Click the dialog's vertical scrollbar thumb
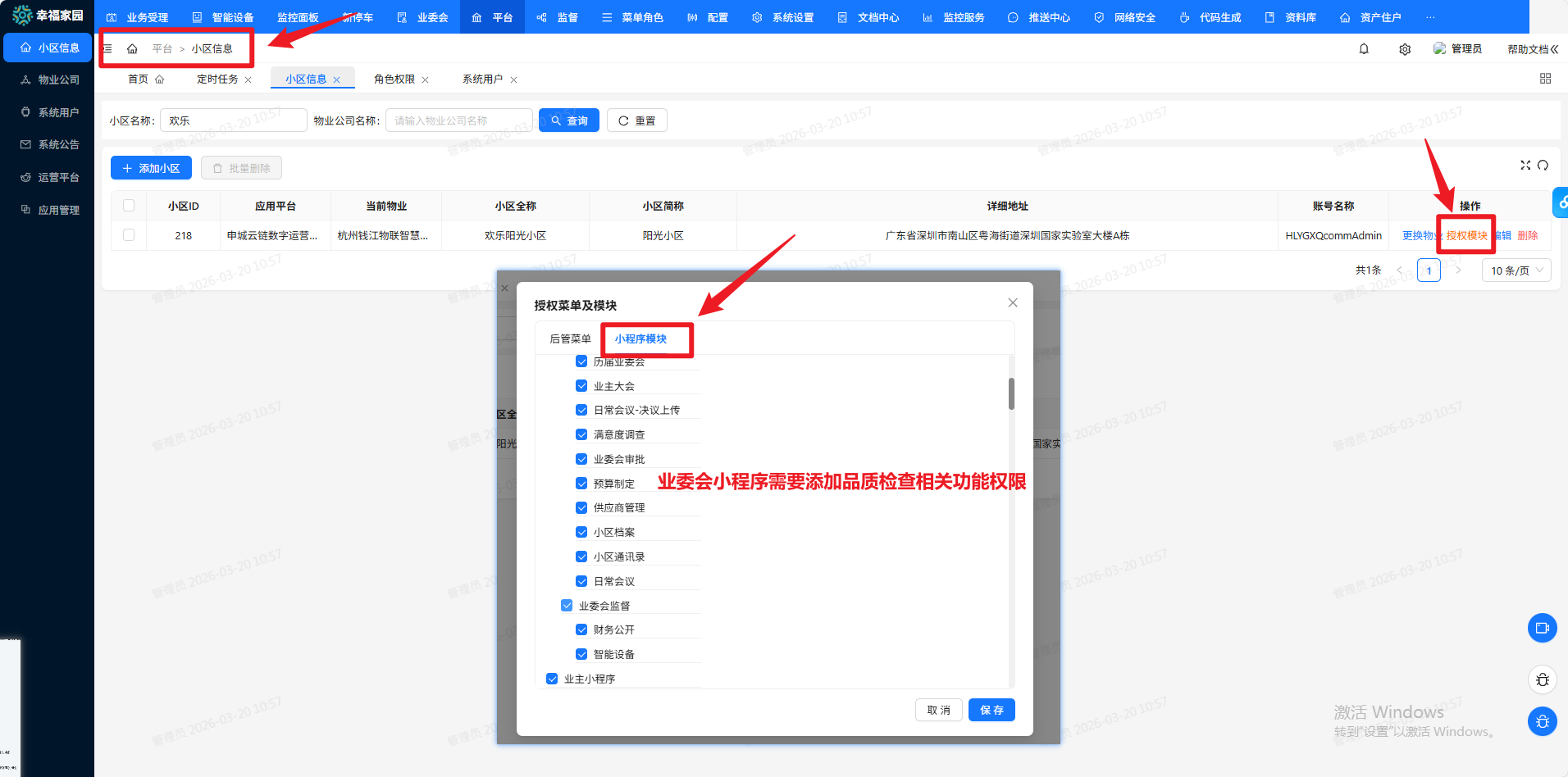The width and height of the screenshot is (1568, 777). [x=1011, y=393]
